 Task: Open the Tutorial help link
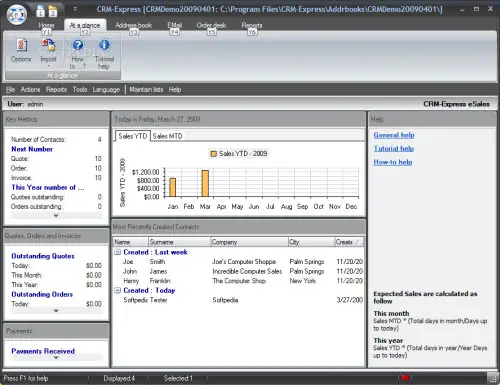(394, 149)
